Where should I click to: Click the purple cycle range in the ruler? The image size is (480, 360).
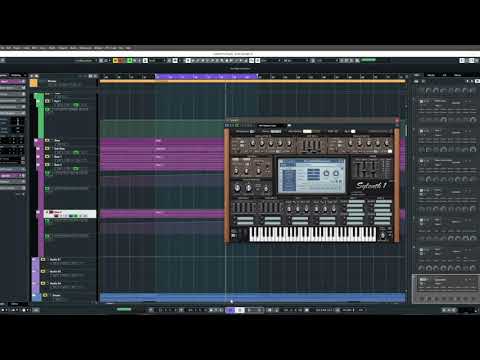[x=207, y=76]
